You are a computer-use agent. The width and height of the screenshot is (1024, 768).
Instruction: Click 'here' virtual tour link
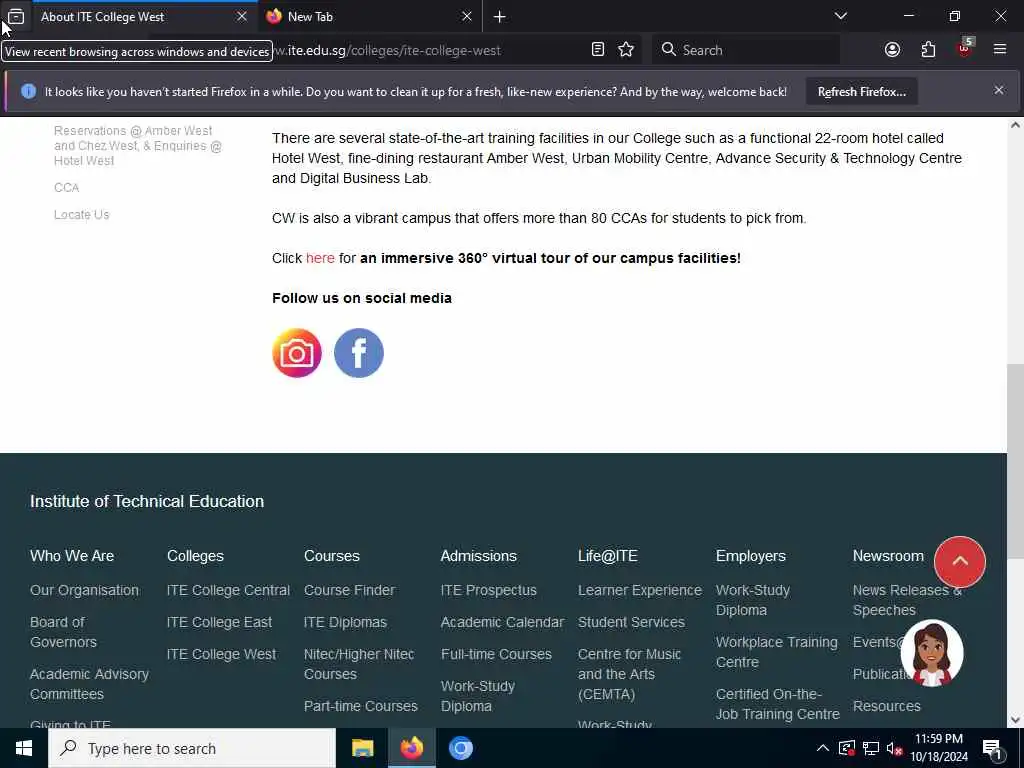320,258
